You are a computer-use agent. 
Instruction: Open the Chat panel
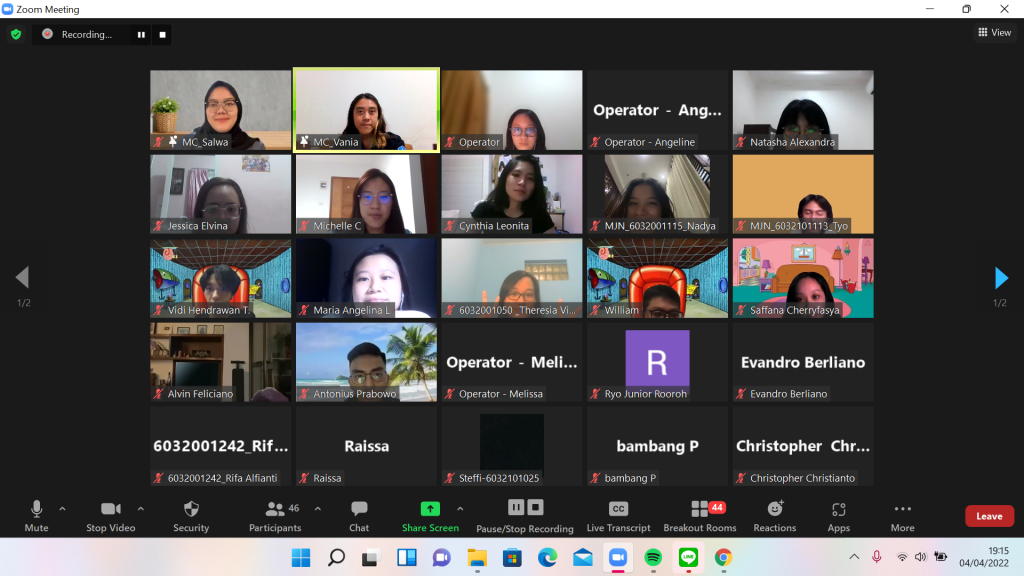click(x=359, y=509)
